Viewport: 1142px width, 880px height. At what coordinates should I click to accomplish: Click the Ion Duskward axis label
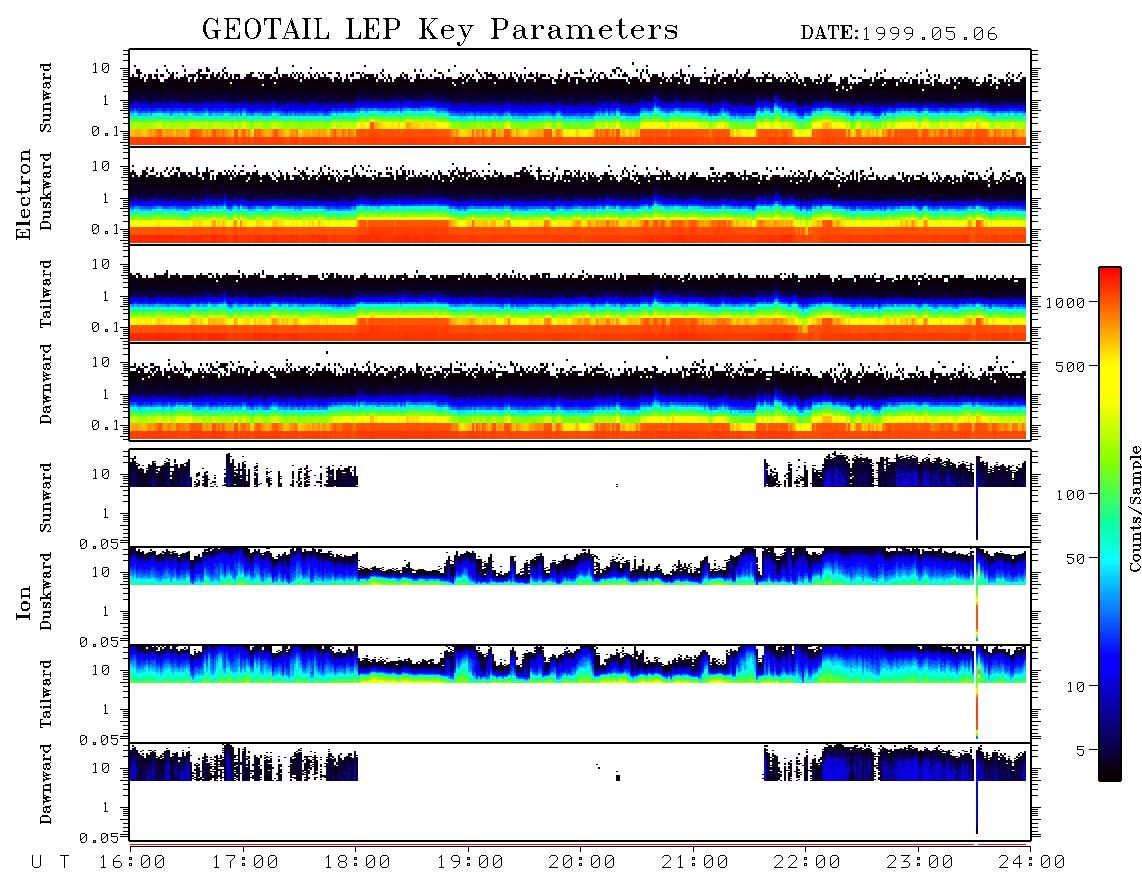point(46,591)
